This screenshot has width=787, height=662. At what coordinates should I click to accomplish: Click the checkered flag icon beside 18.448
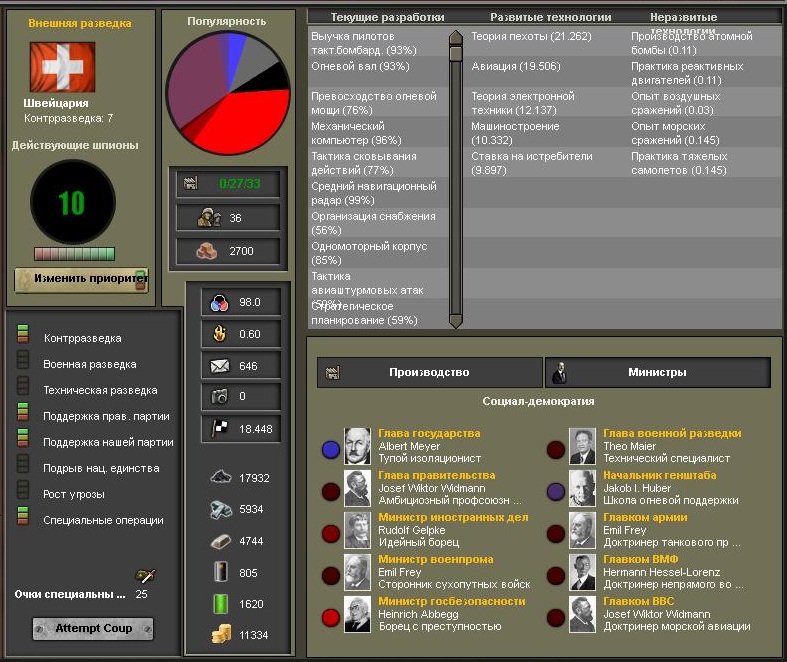pyautogui.click(x=220, y=428)
